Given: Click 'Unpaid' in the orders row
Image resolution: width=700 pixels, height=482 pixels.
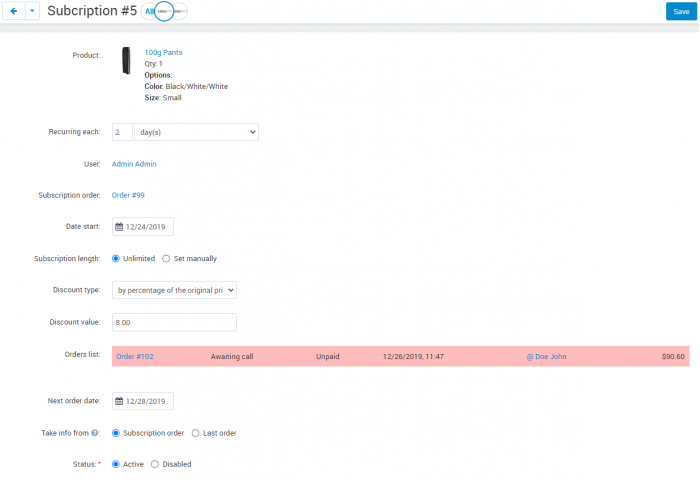Looking at the screenshot, I should pos(328,357).
